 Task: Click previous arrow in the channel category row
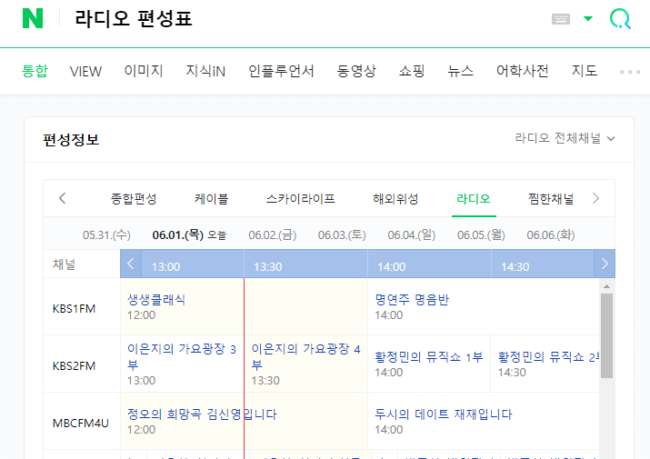pos(62,198)
